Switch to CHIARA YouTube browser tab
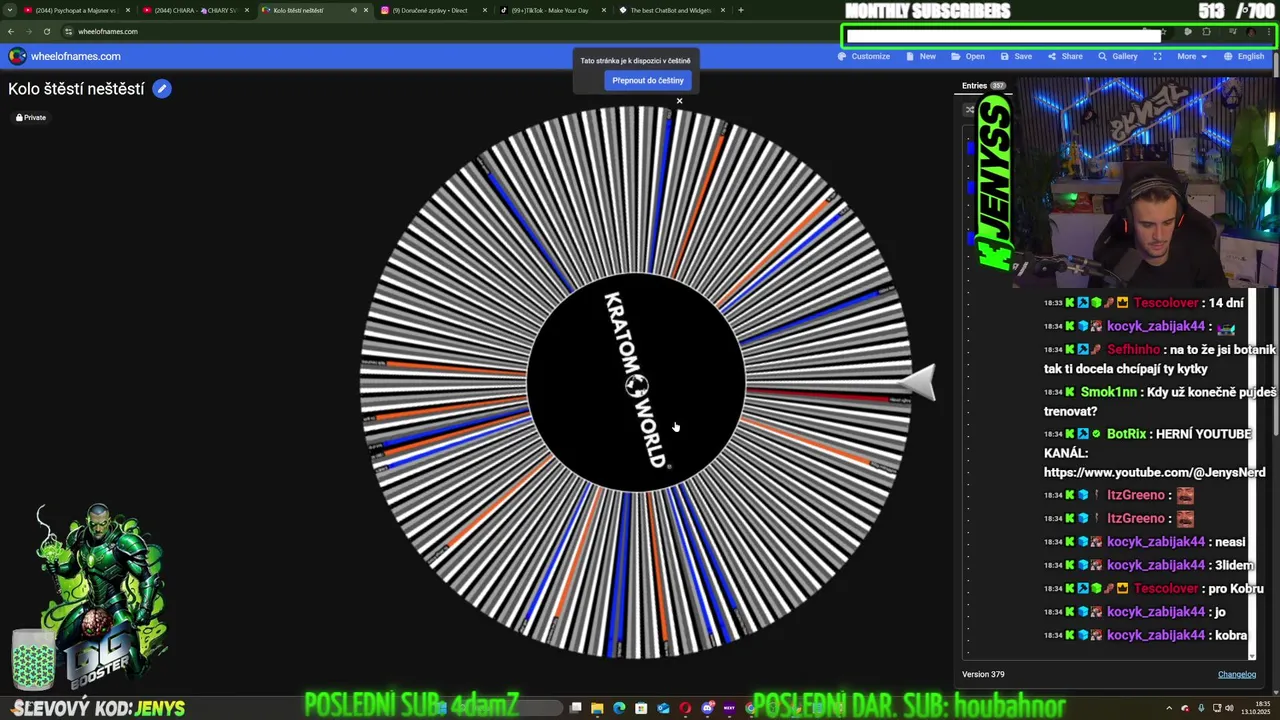 [195, 10]
